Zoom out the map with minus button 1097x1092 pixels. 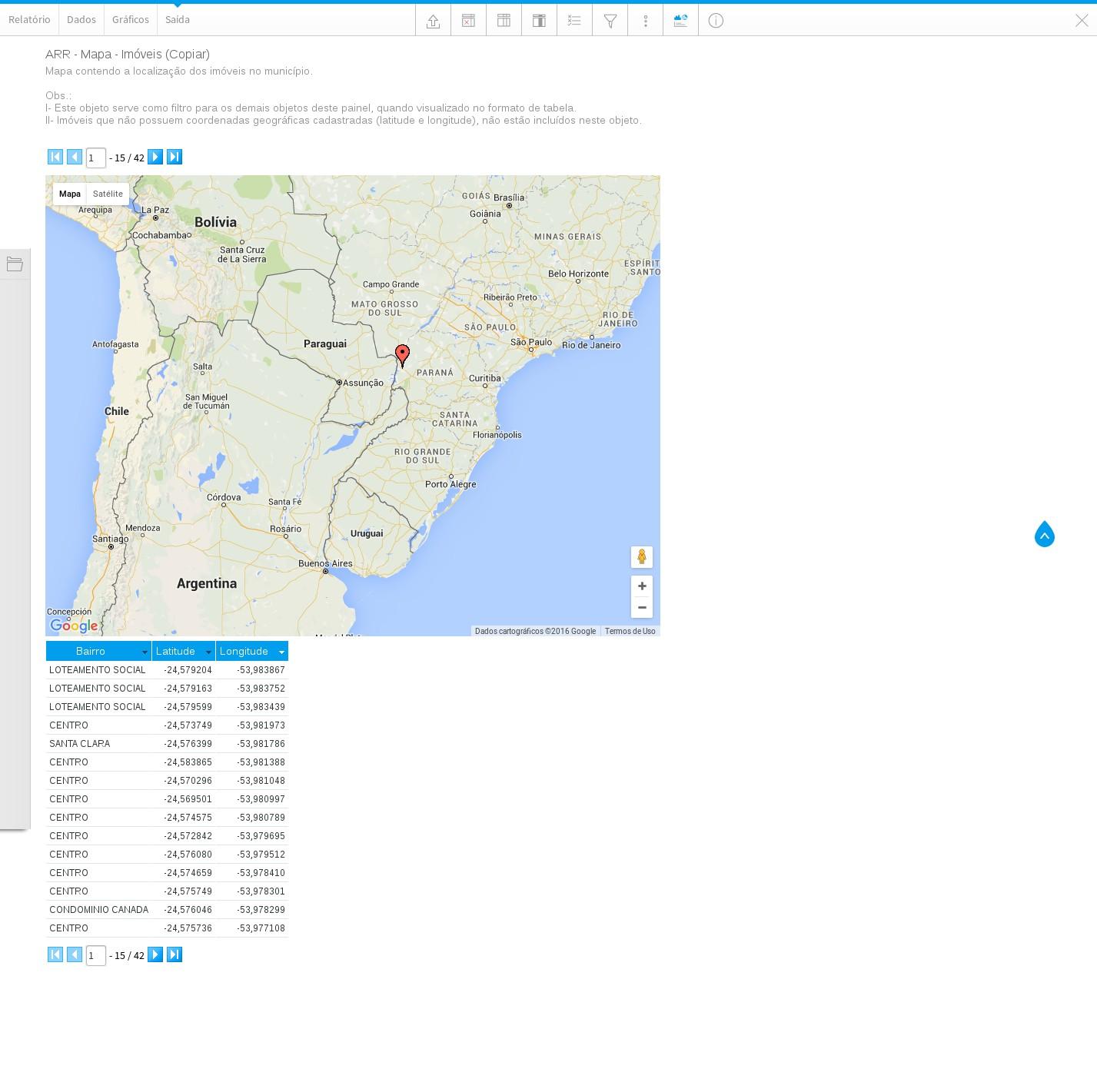pyautogui.click(x=642, y=607)
